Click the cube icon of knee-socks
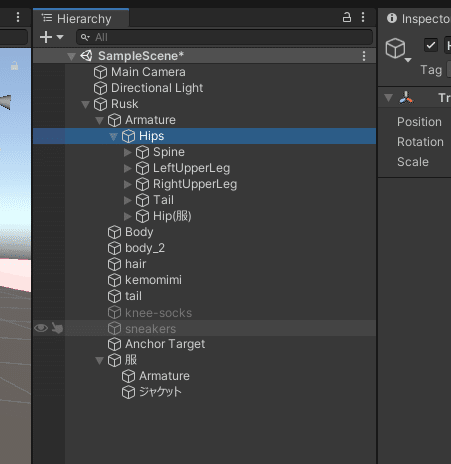The width and height of the screenshot is (451, 464). [114, 312]
